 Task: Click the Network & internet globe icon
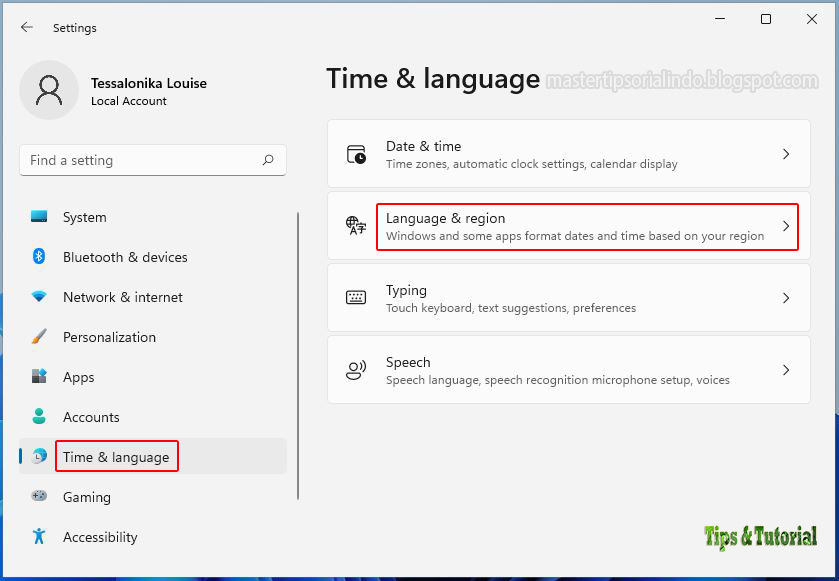(x=40, y=297)
